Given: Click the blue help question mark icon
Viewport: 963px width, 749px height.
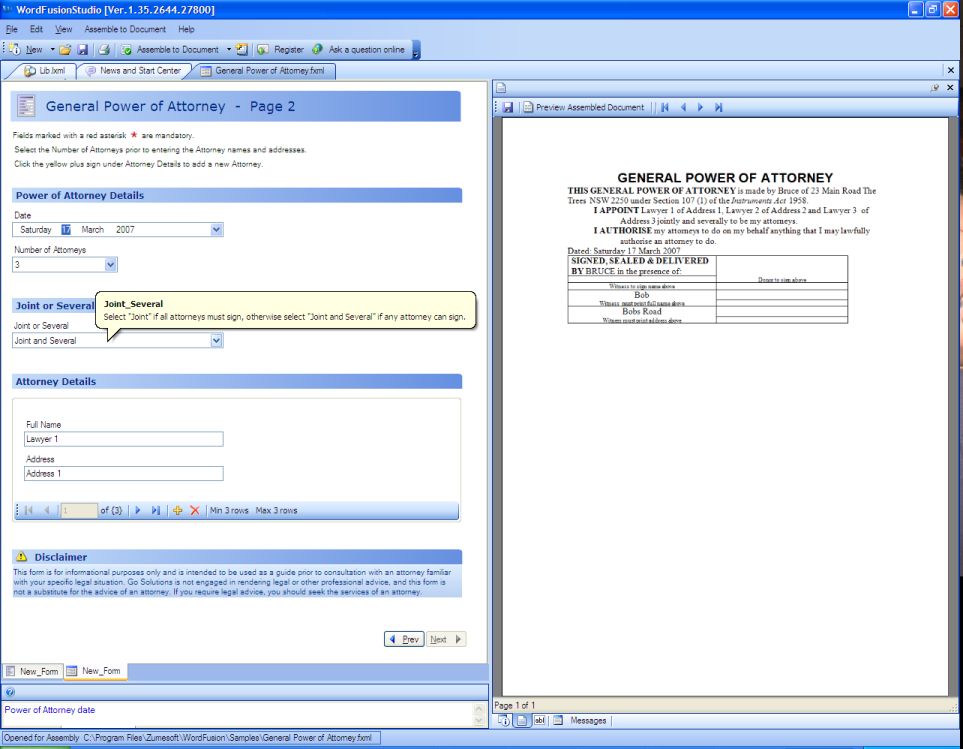Looking at the screenshot, I should pyautogui.click(x=10, y=692).
